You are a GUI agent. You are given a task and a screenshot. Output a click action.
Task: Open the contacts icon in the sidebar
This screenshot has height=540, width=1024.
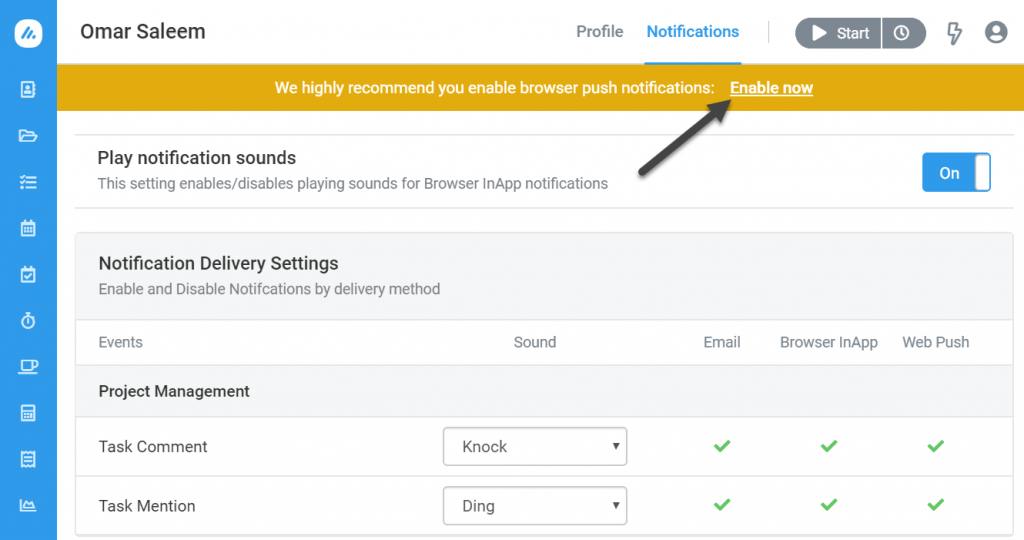coord(28,89)
